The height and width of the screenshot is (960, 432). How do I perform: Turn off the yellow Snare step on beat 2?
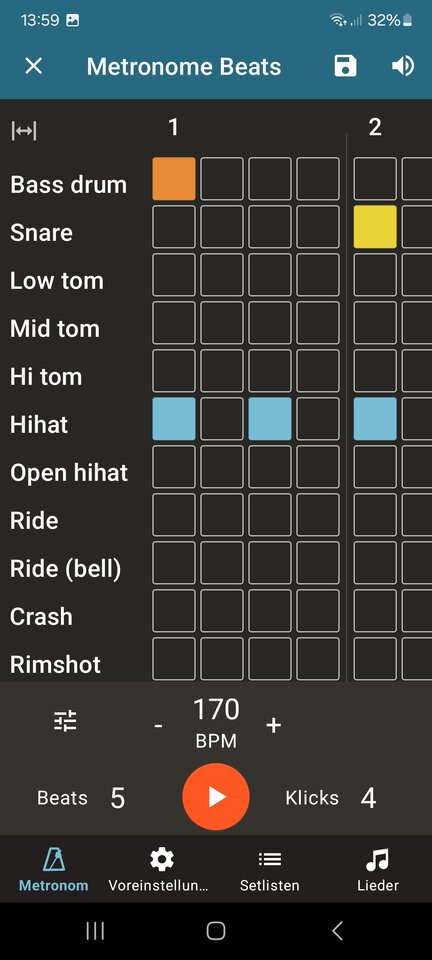tap(375, 227)
